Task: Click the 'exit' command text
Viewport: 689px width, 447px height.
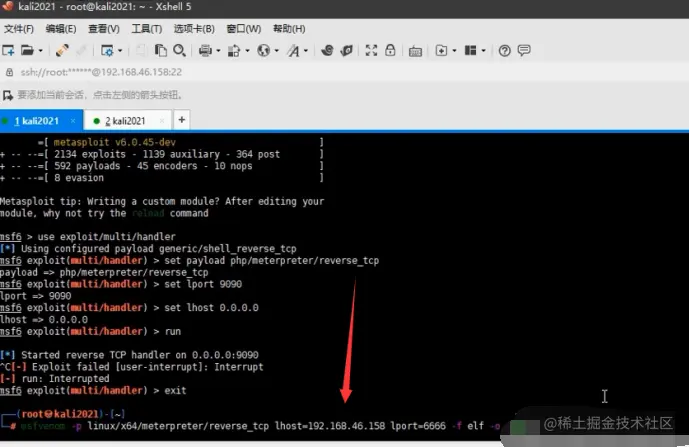Action: click(x=175, y=391)
